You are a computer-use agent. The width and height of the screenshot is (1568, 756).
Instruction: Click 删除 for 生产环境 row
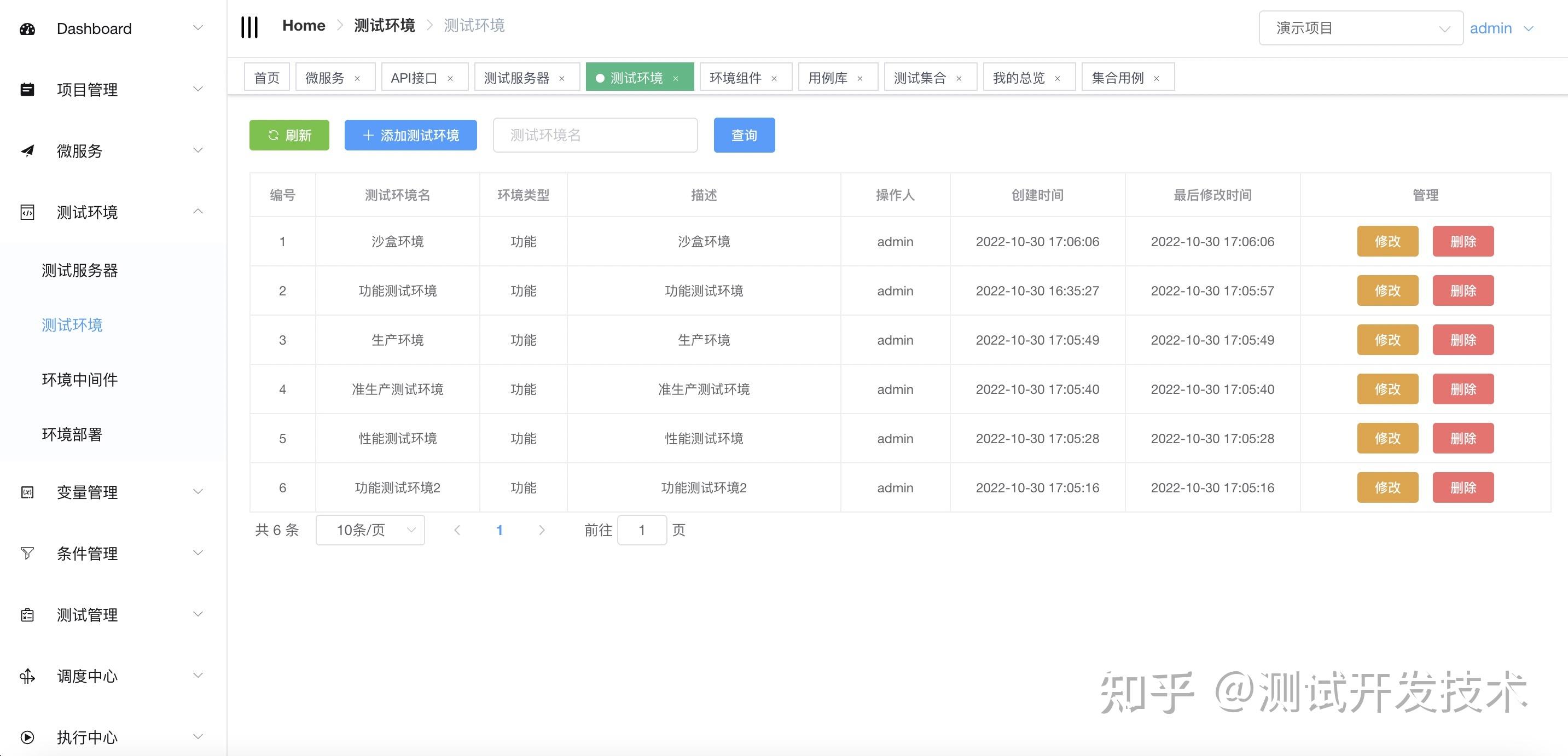tap(1463, 340)
